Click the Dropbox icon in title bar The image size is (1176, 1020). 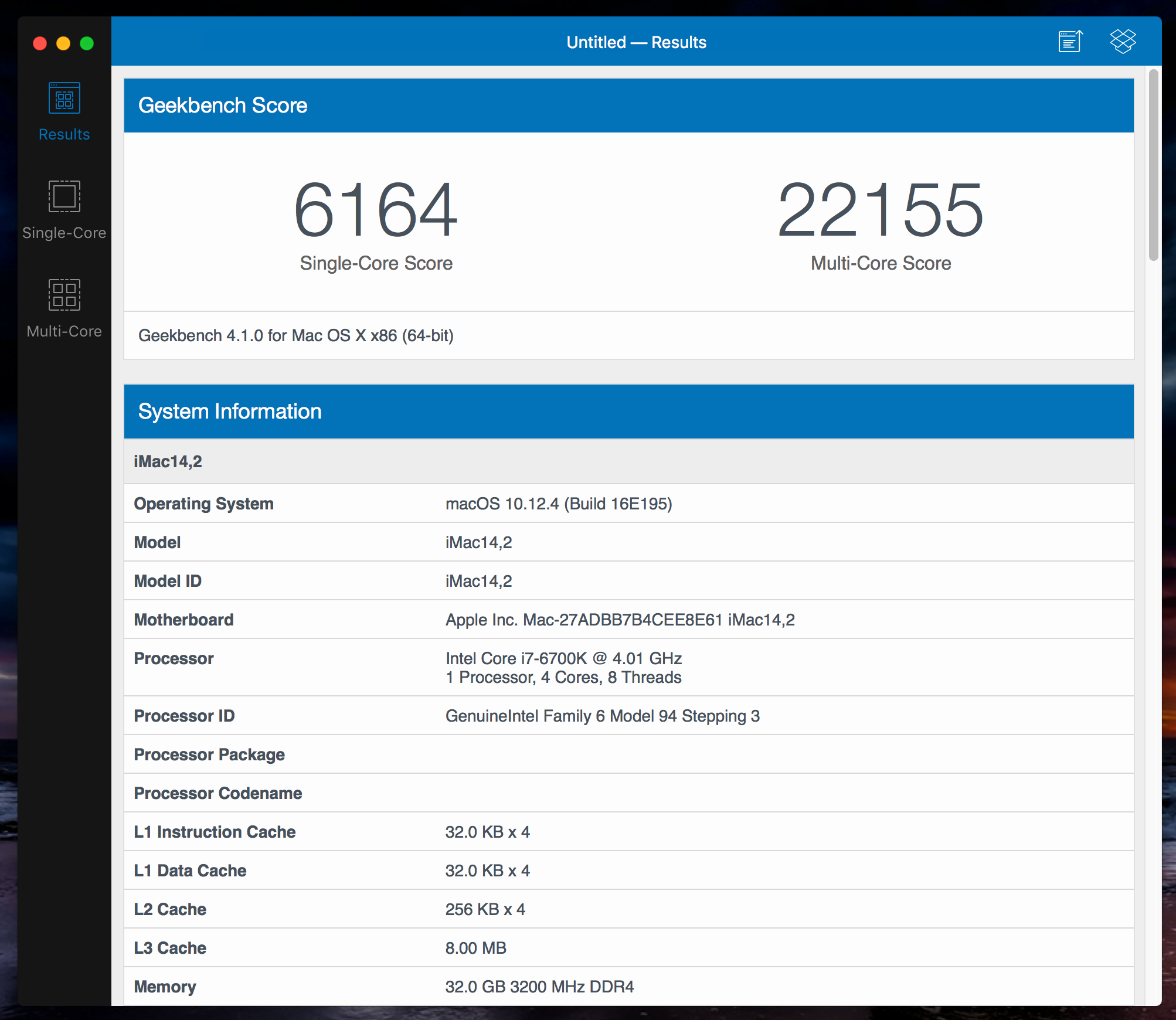1123,42
